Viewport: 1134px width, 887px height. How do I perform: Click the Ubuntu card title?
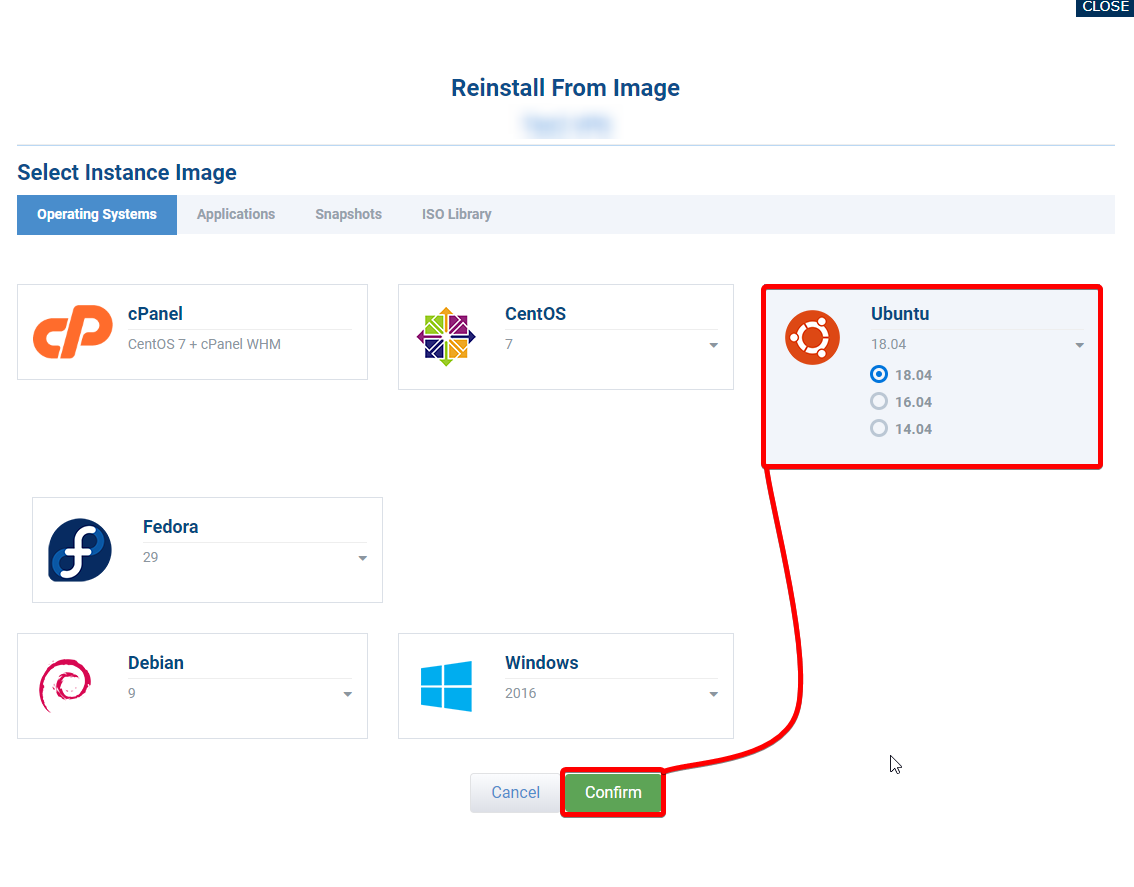900,314
